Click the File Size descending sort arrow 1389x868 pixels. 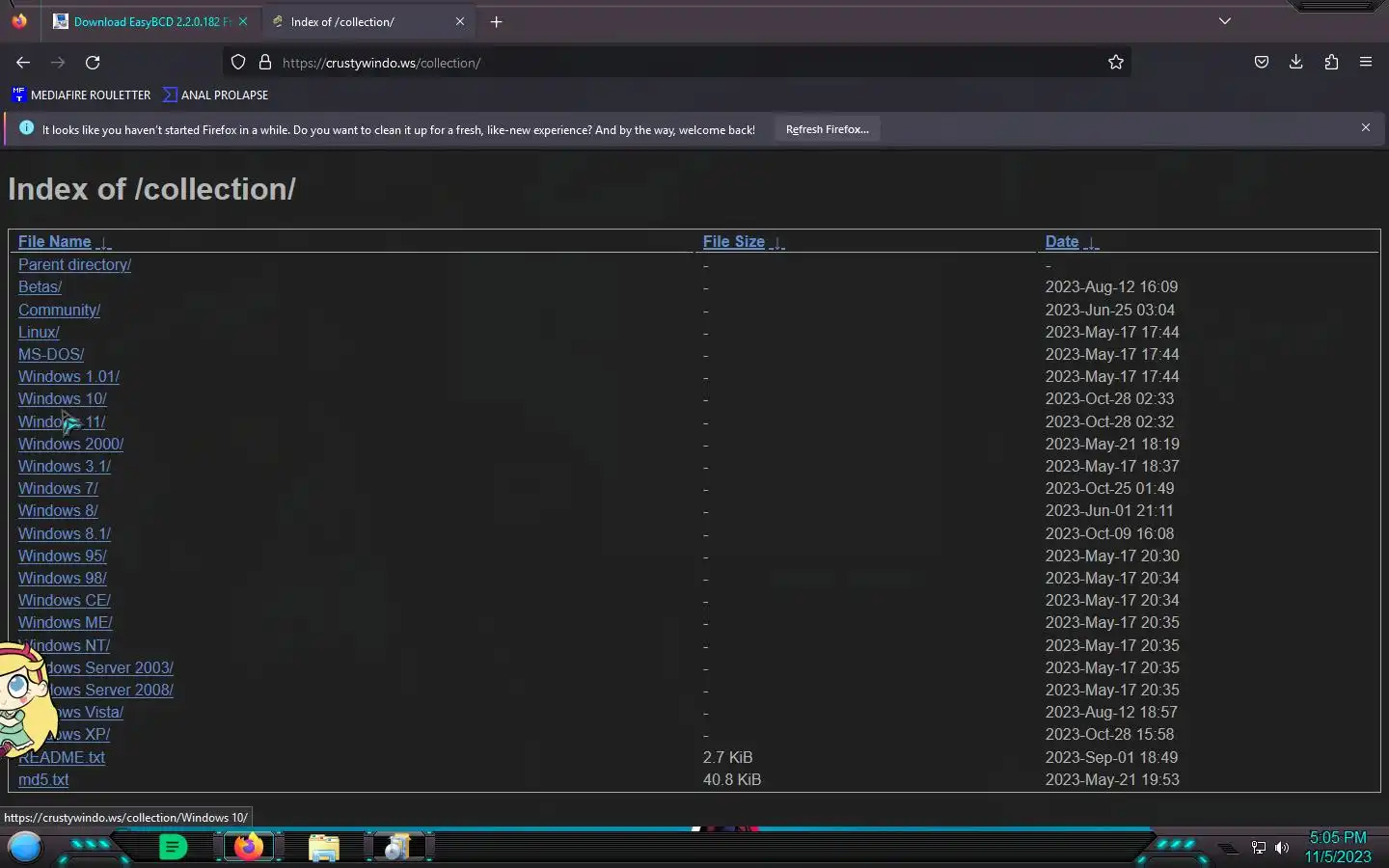777,243
